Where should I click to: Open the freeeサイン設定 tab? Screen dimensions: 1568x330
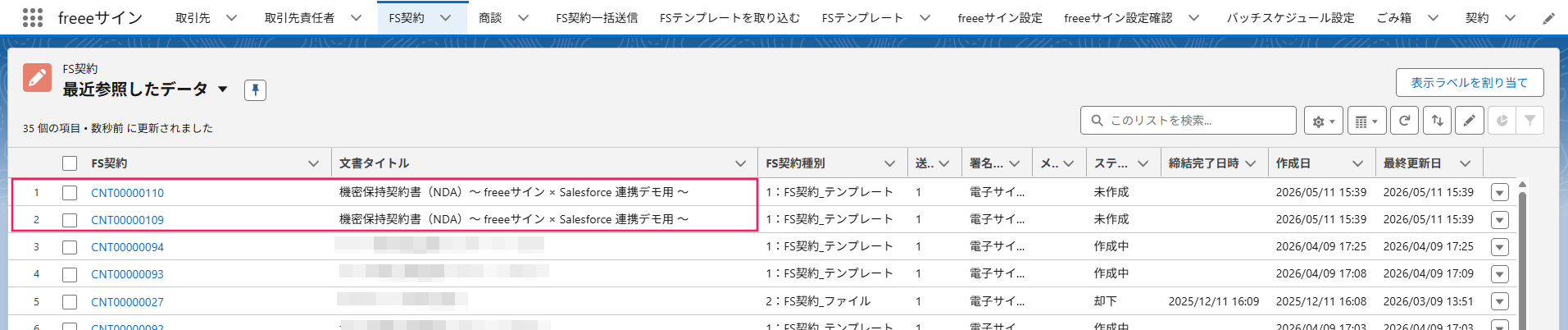point(1000,18)
